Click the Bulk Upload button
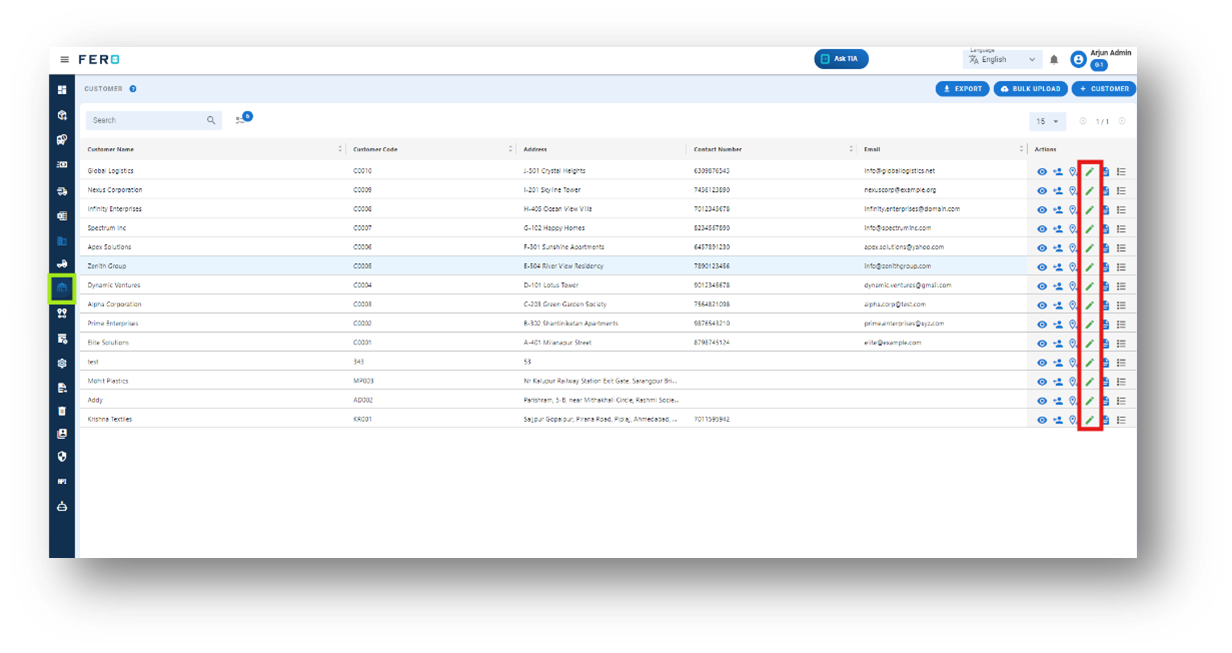The width and height of the screenshot is (1232, 653). point(1030,89)
